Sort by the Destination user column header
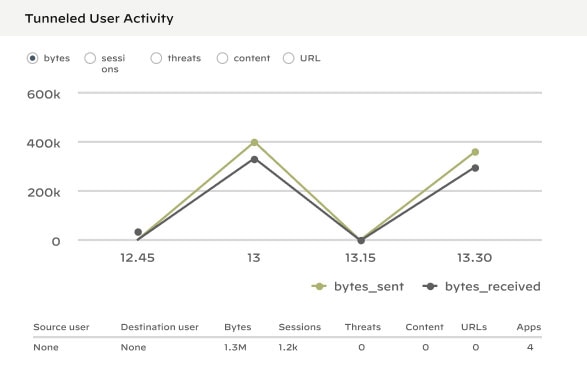The width and height of the screenshot is (587, 374). [159, 327]
